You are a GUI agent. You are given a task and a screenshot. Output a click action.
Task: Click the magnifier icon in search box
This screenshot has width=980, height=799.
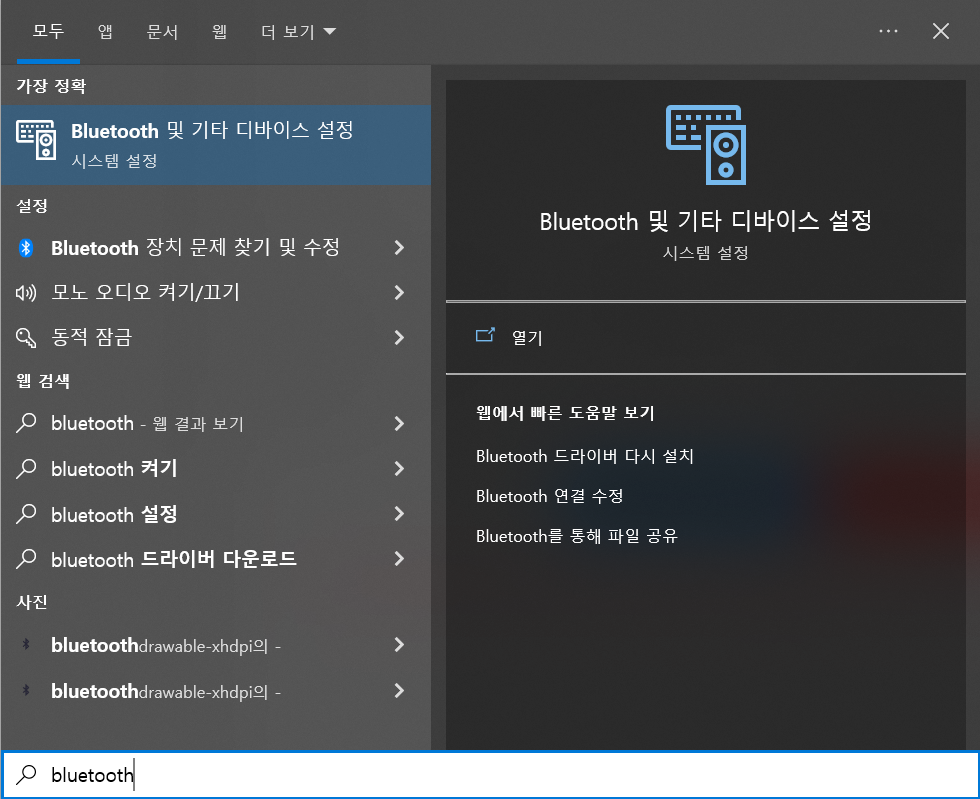(x=26, y=775)
